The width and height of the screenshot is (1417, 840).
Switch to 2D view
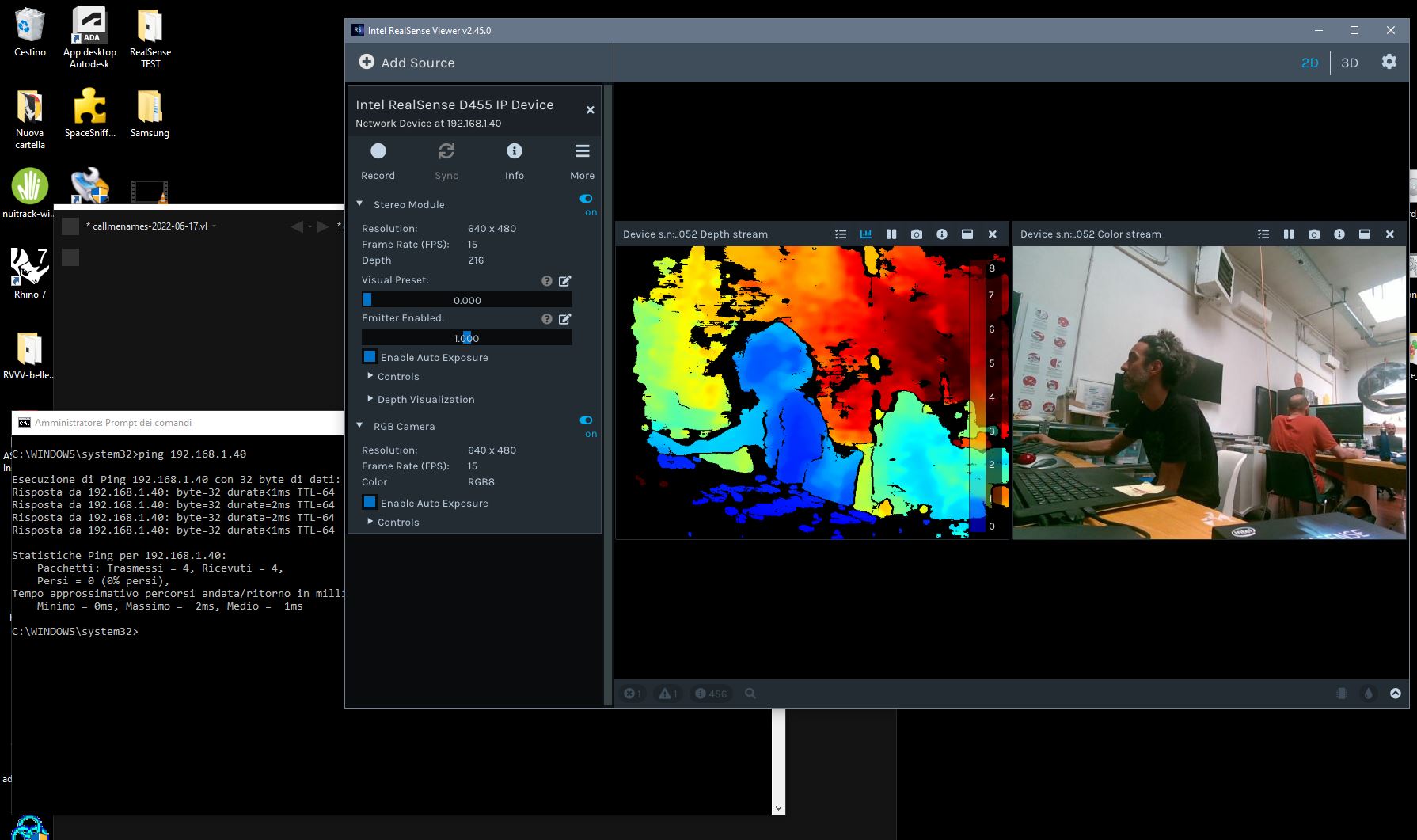(x=1310, y=63)
